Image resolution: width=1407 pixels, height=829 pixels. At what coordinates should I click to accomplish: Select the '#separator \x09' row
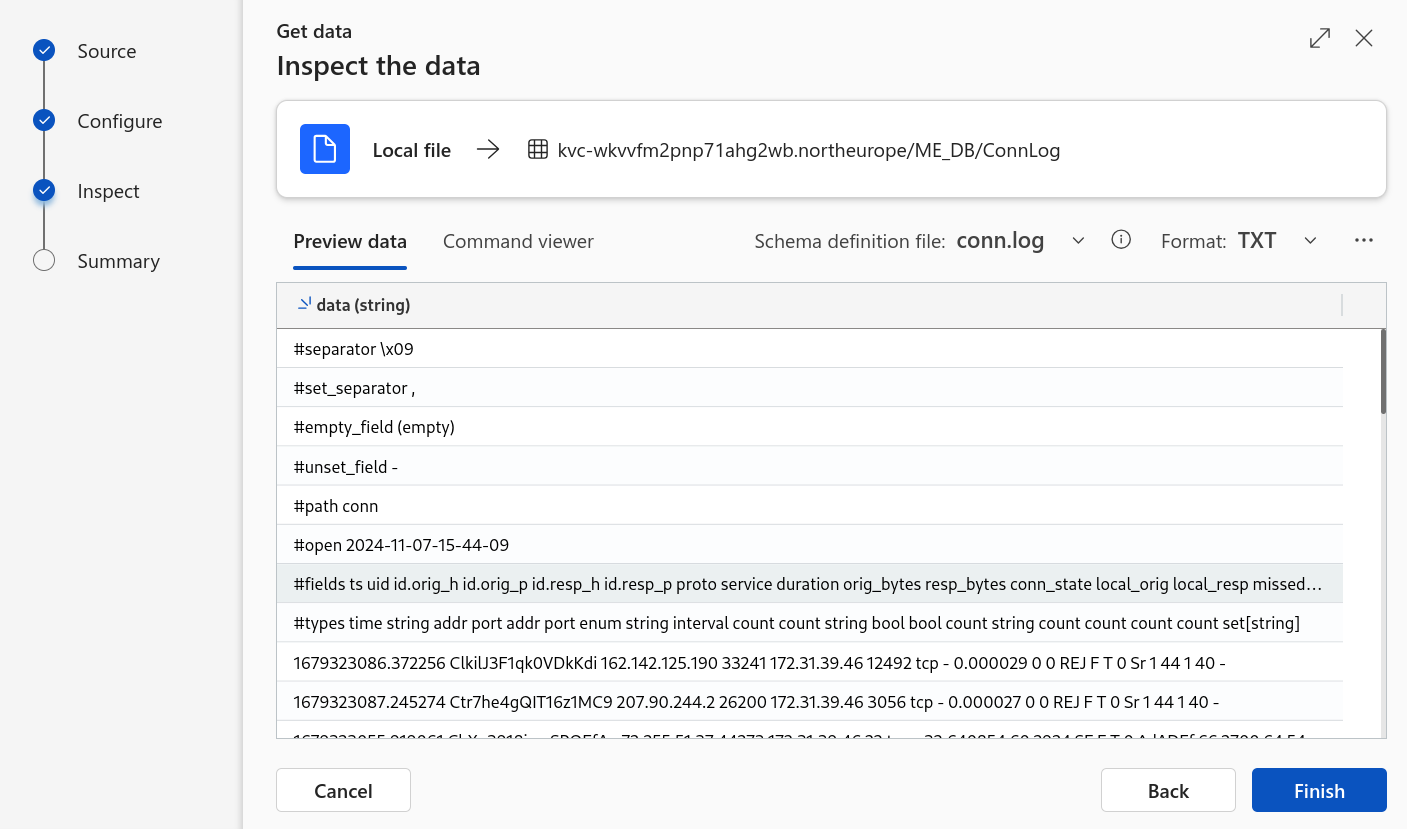(x=810, y=349)
